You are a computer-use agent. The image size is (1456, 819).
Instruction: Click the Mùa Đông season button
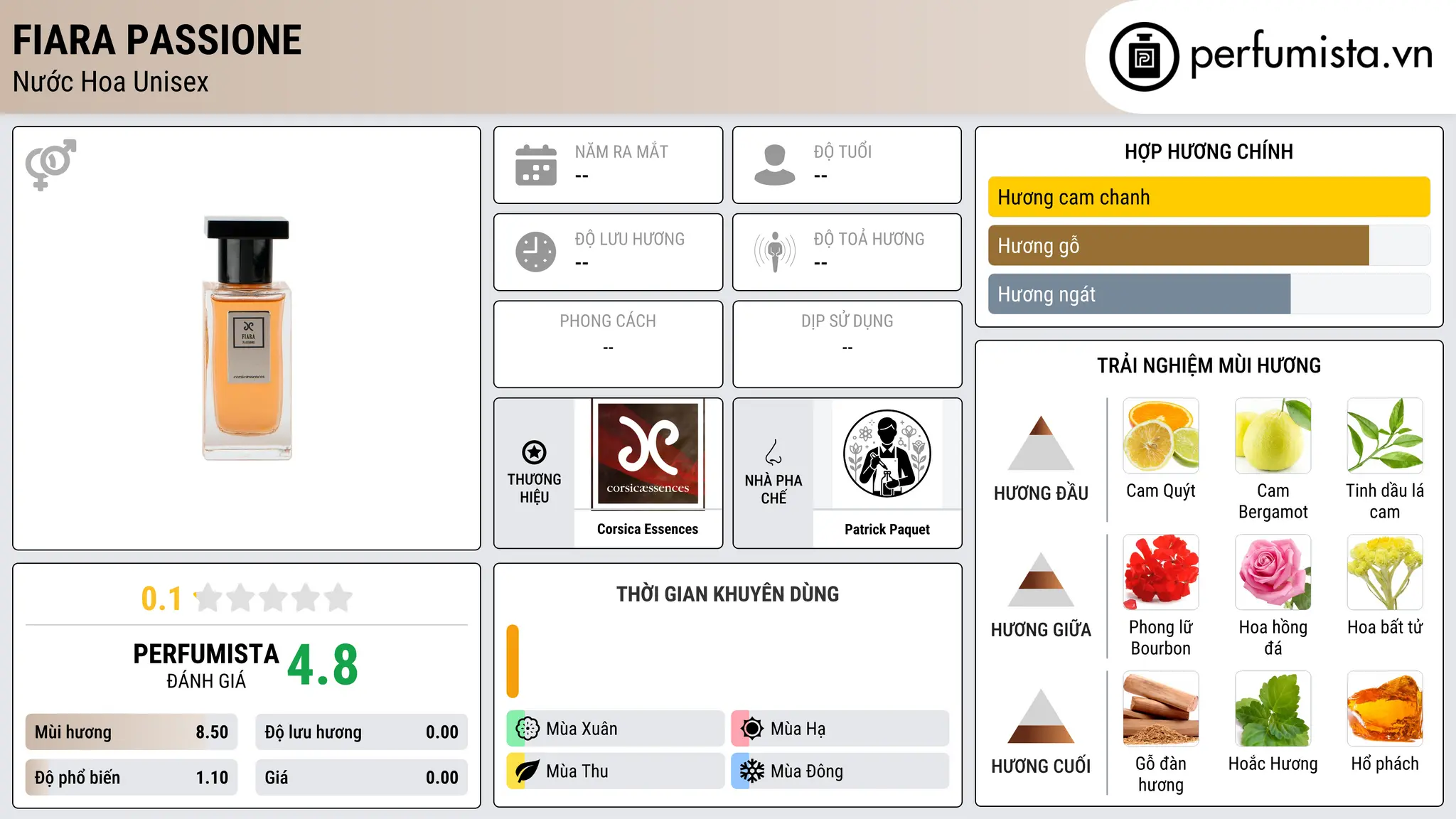[x=840, y=771]
